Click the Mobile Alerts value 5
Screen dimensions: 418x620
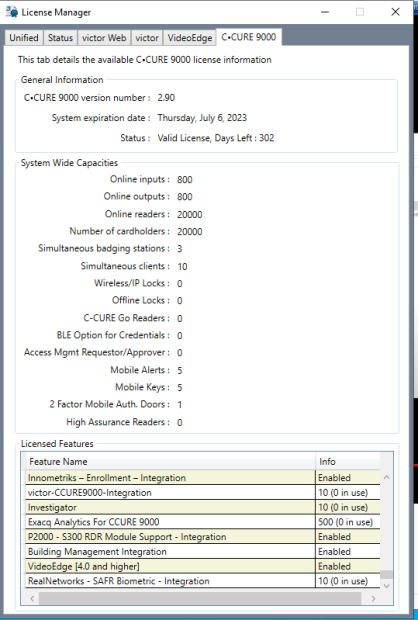[x=180, y=370]
